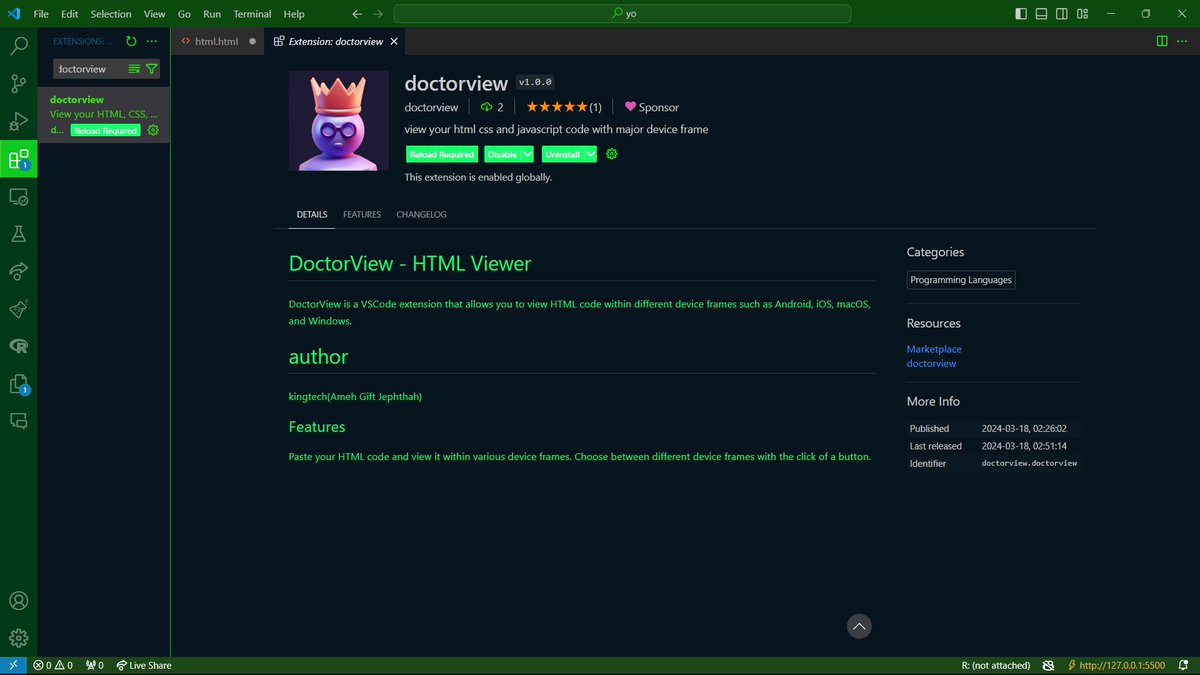Screen dimensions: 1200x675
Task: Open the Remote Explorer view
Action: (18, 197)
